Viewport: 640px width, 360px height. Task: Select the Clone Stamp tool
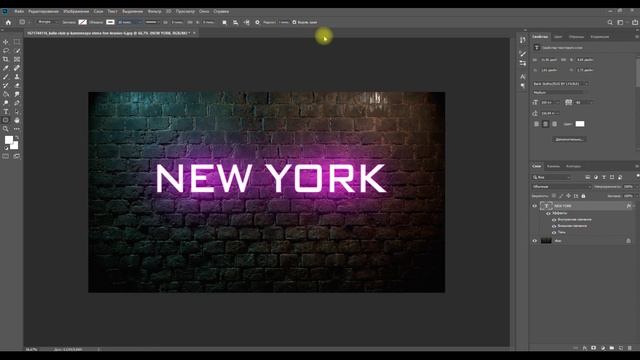17,77
